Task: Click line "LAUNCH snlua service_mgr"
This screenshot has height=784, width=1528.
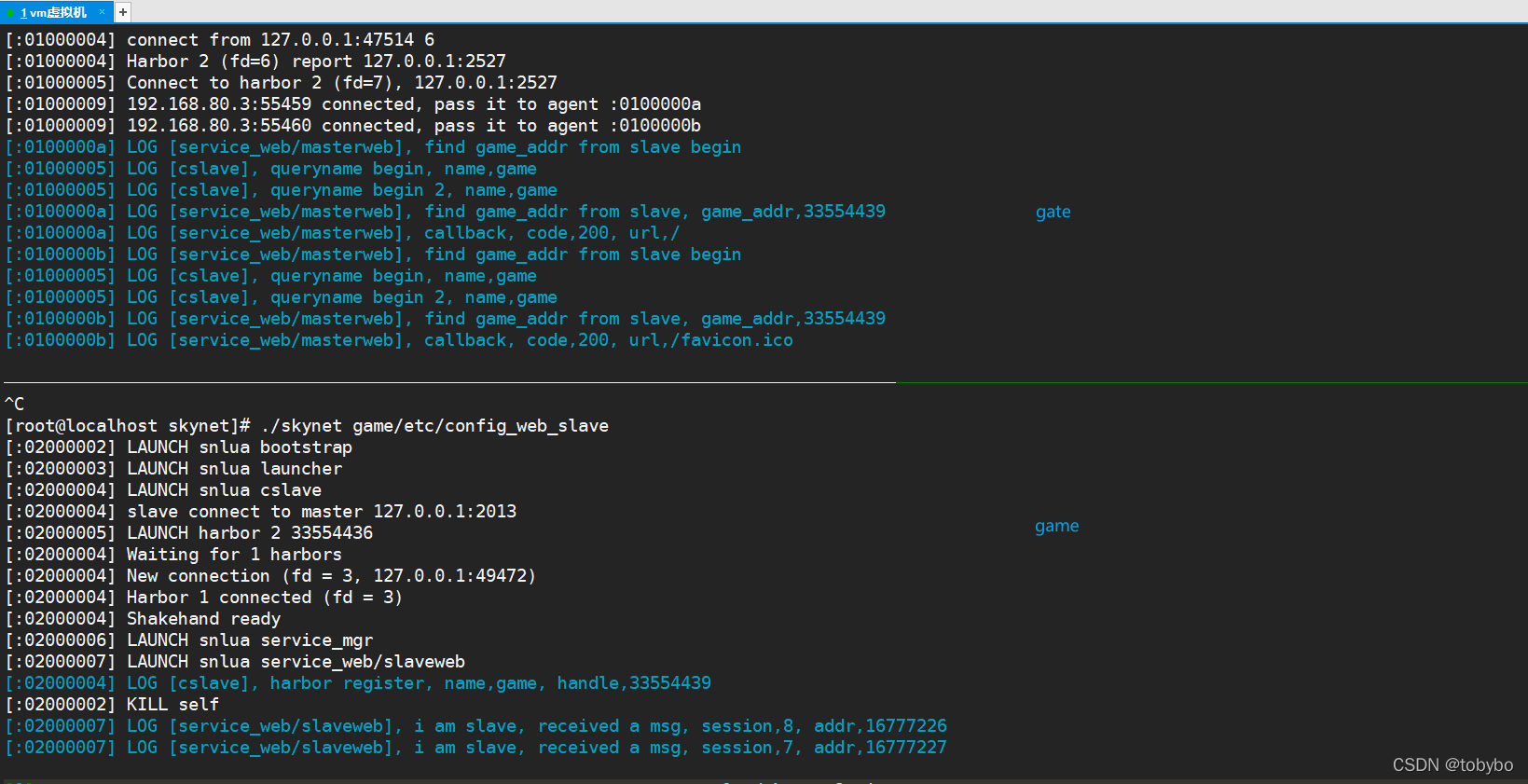Action: [x=189, y=640]
